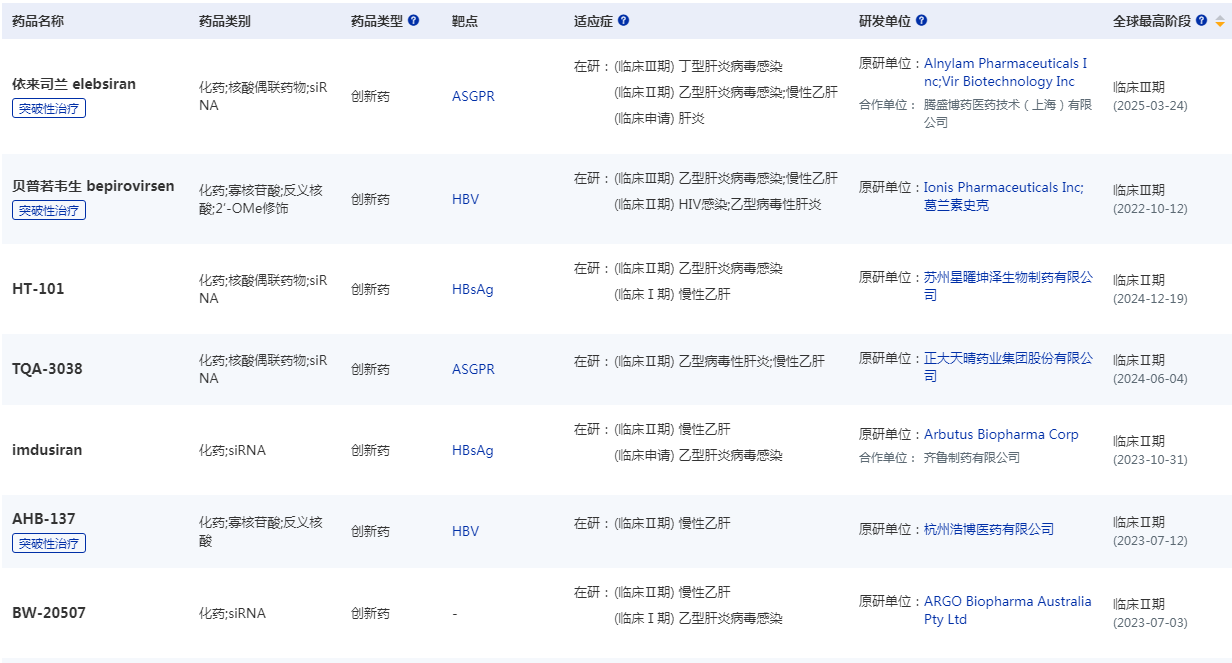Viewport: 1232px width, 663px height.
Task: Open help icon next to 研发单位 header
Action: [x=921, y=20]
